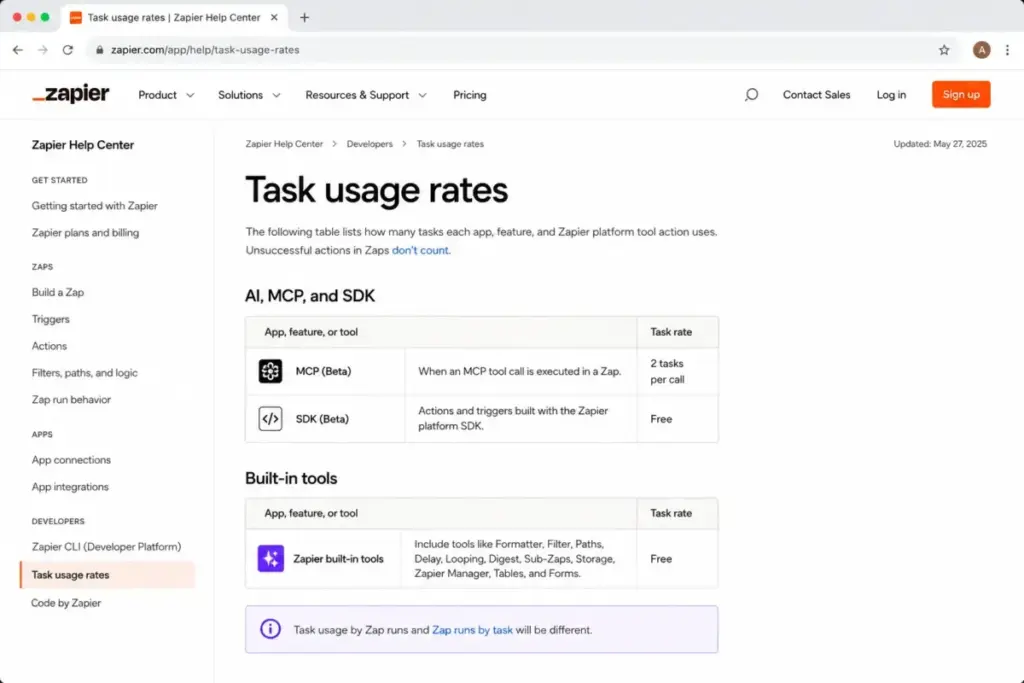Viewport: 1024px width, 683px height.
Task: Open App integrations
Action: tap(70, 486)
